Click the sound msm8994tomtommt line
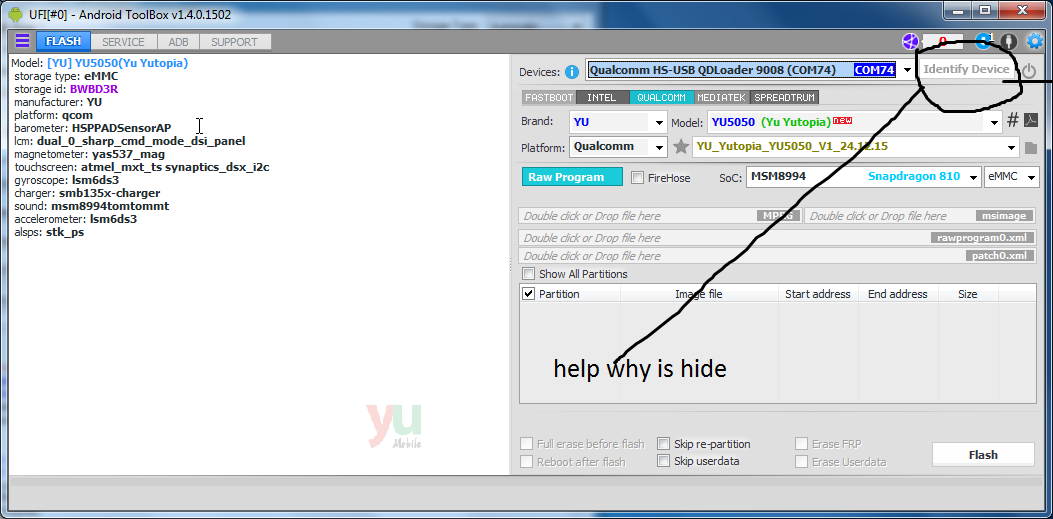Image resolution: width=1053 pixels, height=519 pixels. (x=91, y=206)
